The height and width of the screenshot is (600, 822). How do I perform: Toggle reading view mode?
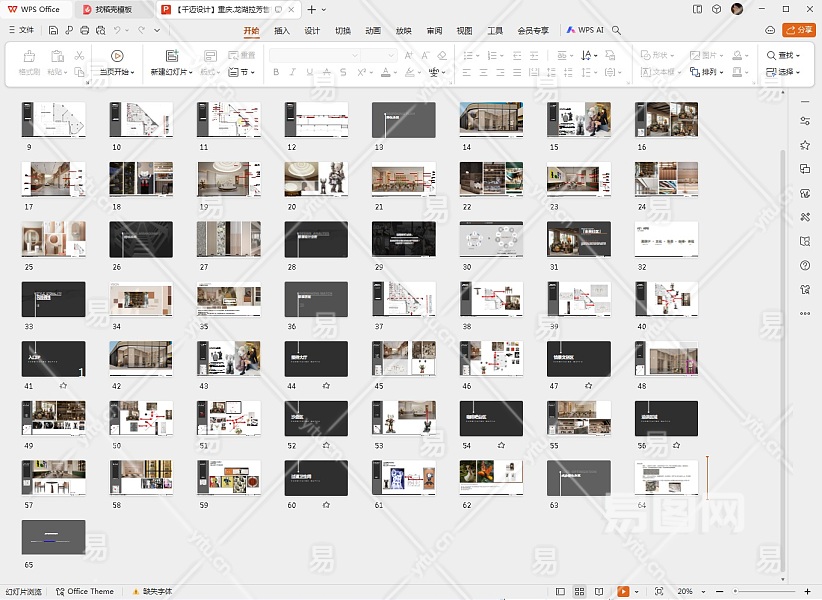pos(600,591)
